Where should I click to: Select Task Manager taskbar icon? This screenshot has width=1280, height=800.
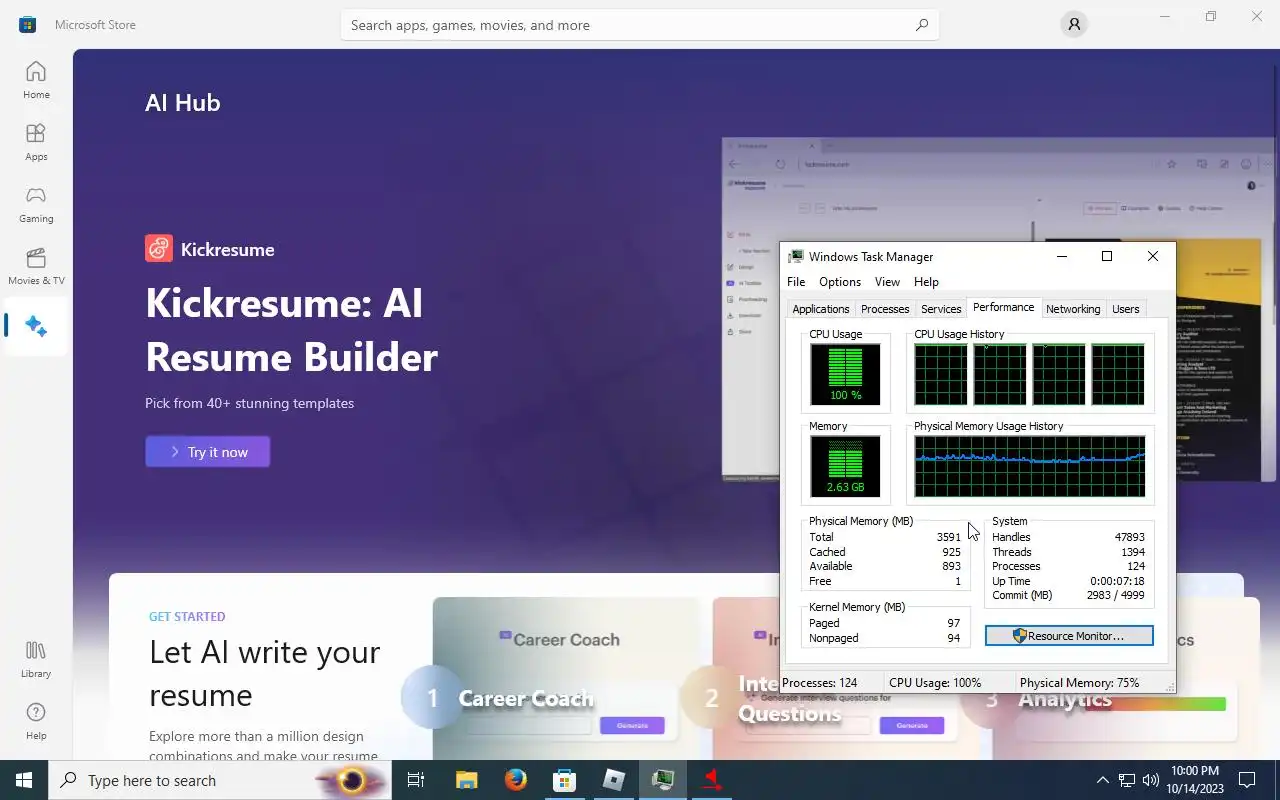663,780
